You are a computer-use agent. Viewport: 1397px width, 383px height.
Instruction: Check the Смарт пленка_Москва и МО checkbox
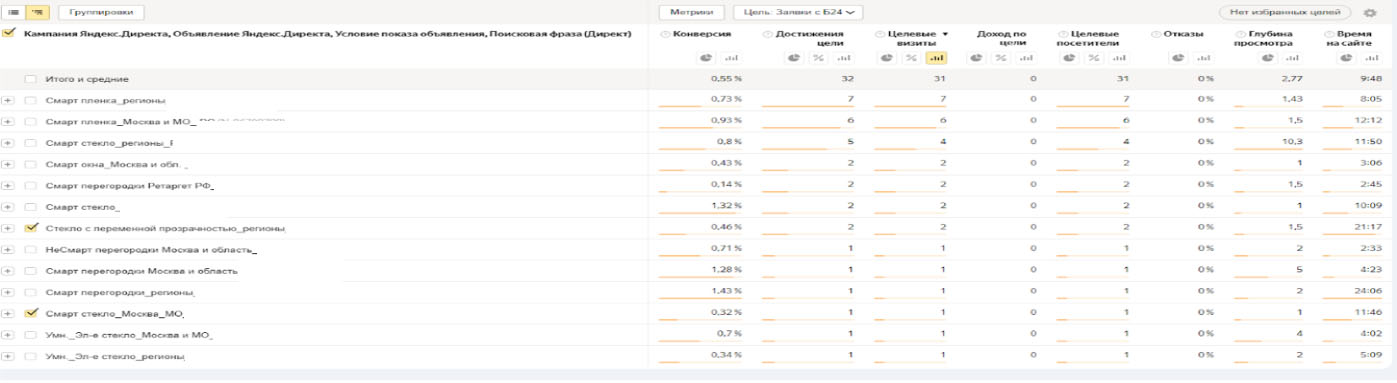point(31,121)
